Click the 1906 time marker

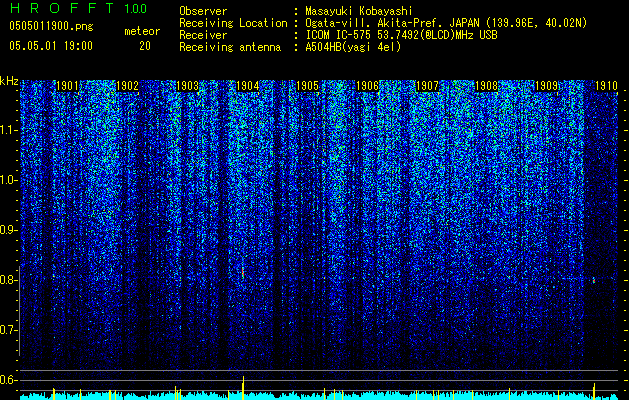[367, 86]
